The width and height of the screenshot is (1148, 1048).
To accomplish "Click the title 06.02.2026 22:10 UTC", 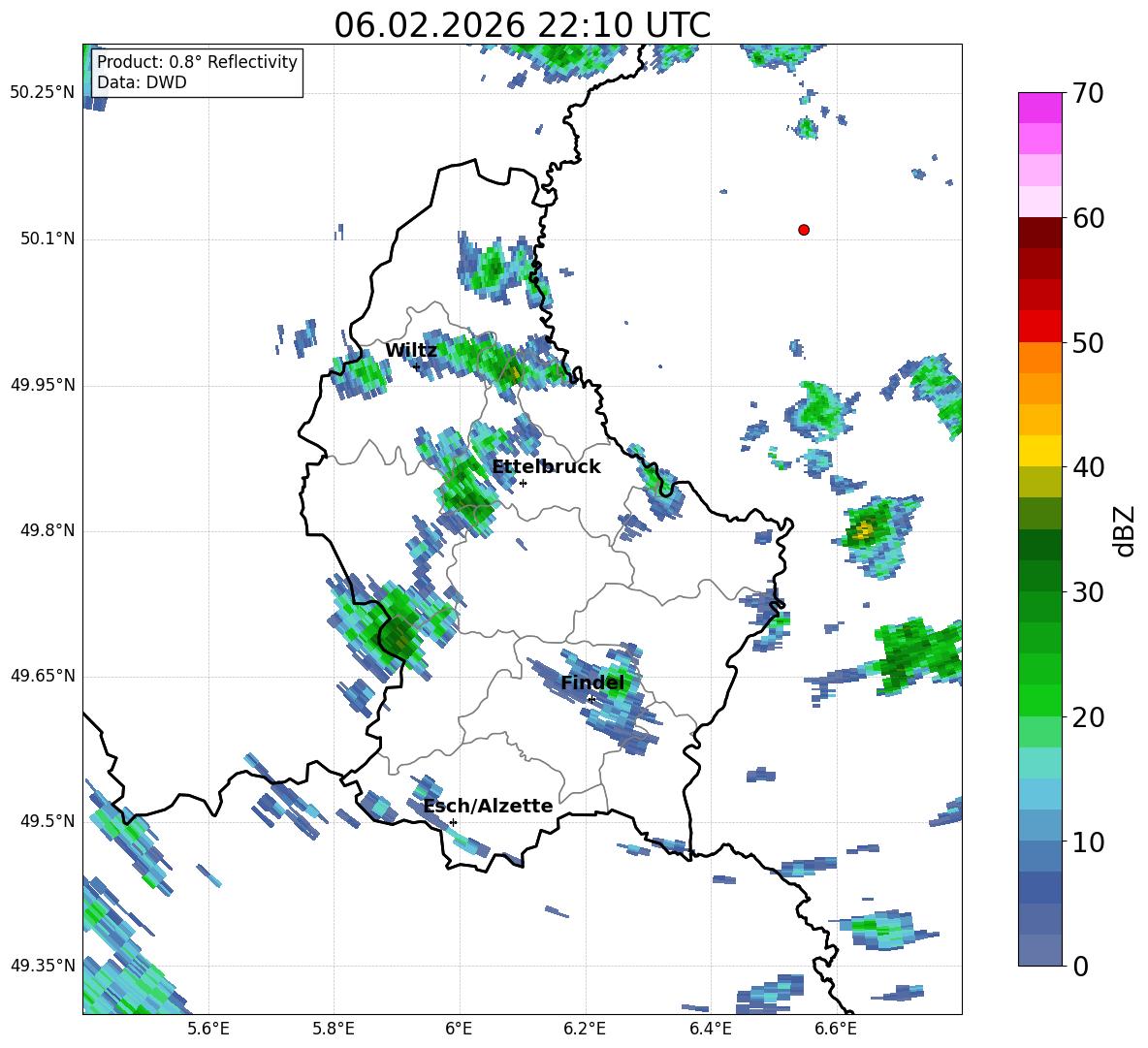I will [x=522, y=25].
